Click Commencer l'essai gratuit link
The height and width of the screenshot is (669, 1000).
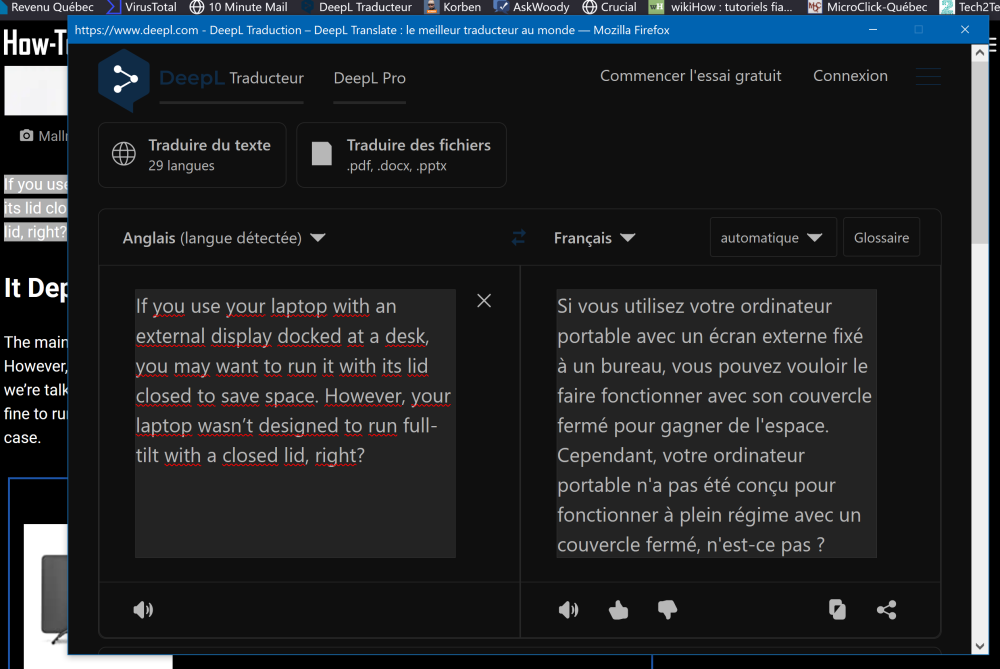click(x=691, y=75)
